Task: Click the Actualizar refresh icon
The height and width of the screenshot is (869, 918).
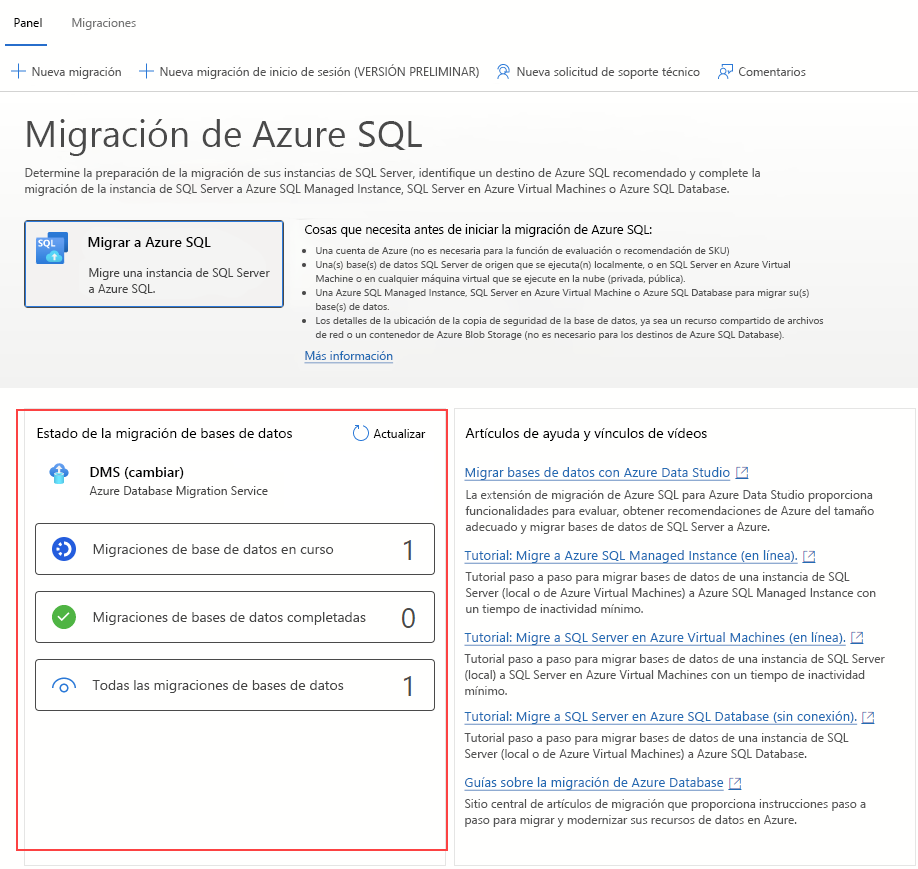Action: point(358,434)
